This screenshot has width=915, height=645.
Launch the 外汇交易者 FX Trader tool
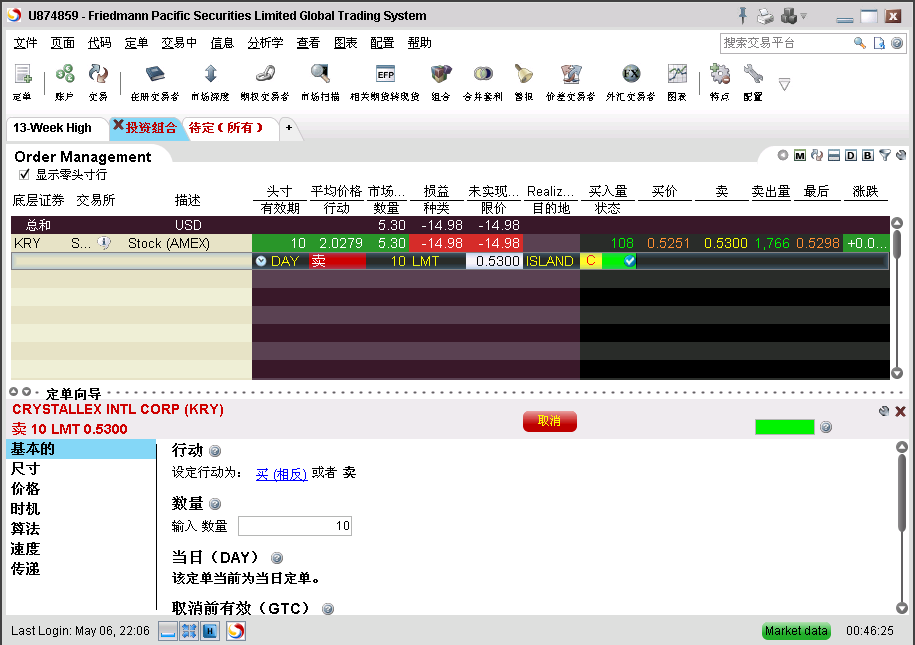(x=630, y=75)
